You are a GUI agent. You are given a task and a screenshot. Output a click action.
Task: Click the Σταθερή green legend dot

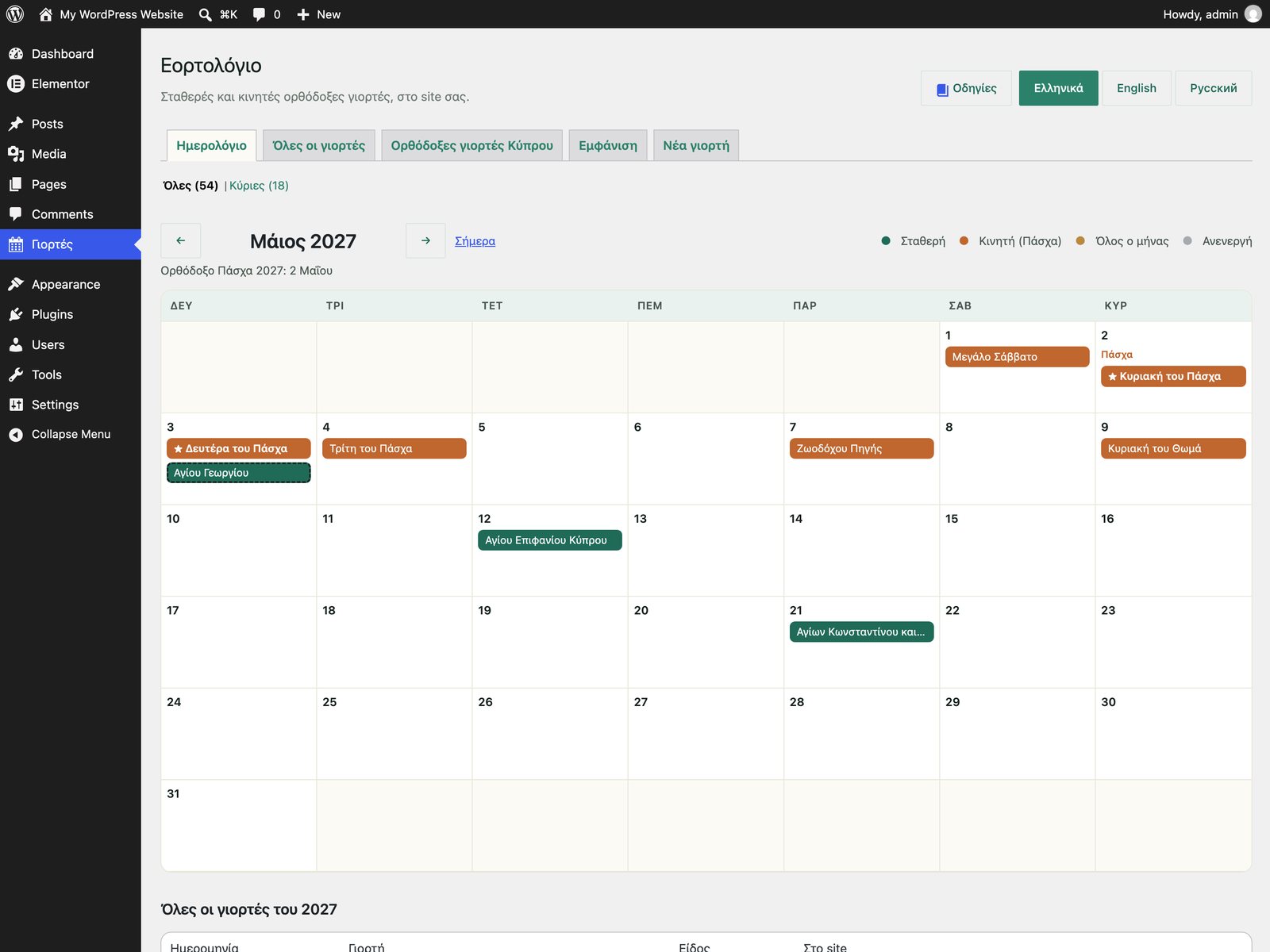pos(886,240)
